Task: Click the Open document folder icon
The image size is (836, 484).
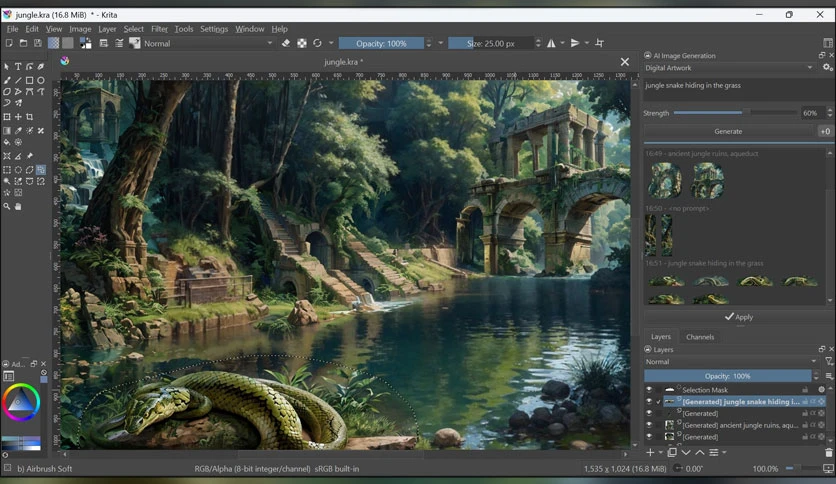Action: (x=23, y=43)
